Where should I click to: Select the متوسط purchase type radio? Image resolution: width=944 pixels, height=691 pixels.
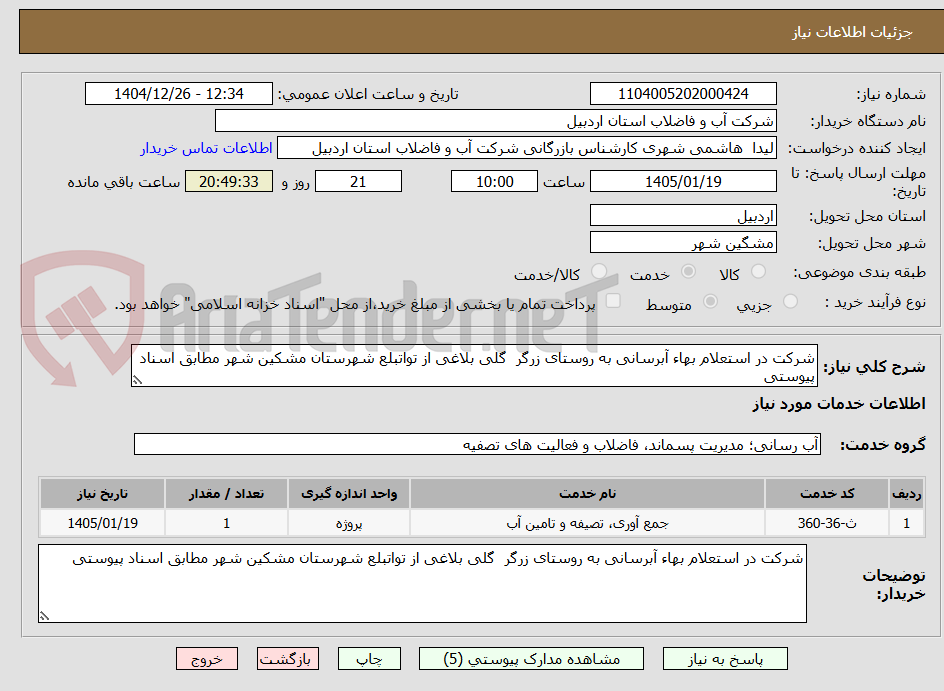point(710,302)
